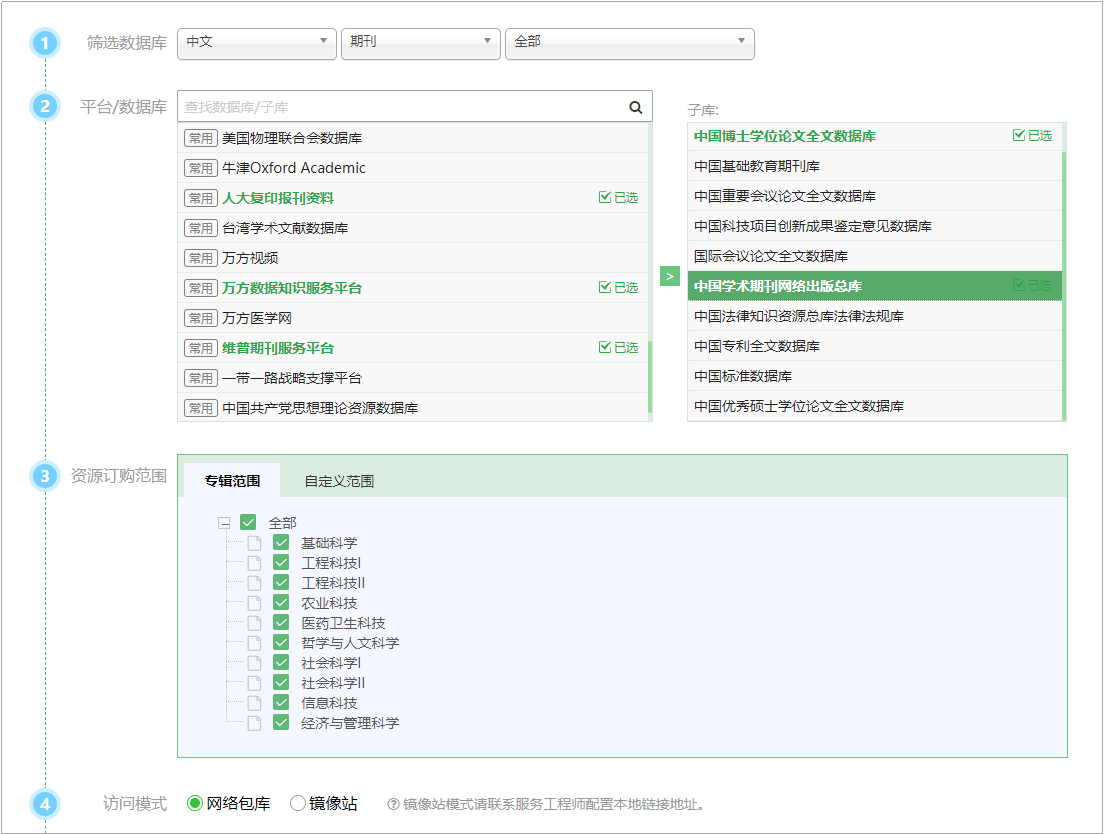Select 万方医学网 in the database list
This screenshot has width=1105, height=834.
412,318
